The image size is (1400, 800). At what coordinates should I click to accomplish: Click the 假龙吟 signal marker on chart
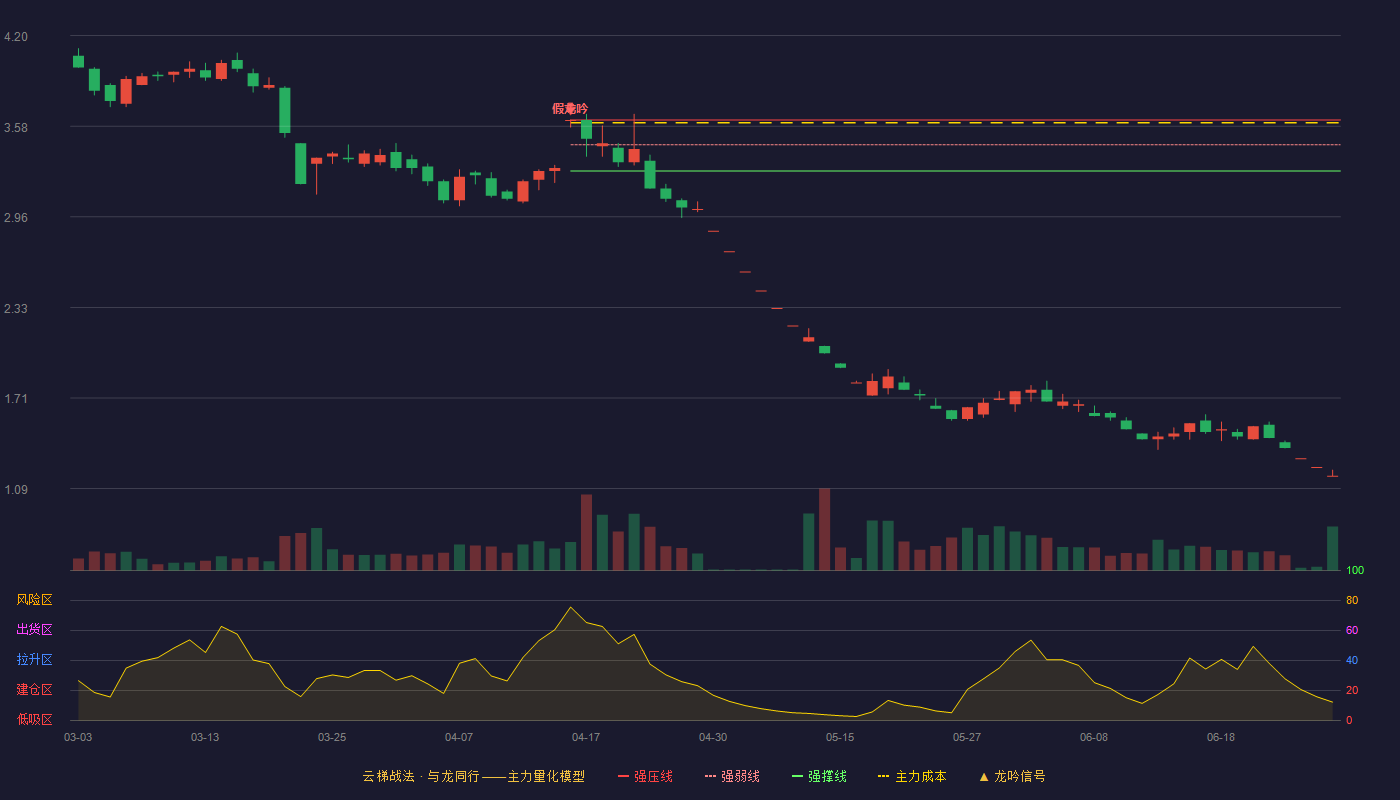(570, 108)
